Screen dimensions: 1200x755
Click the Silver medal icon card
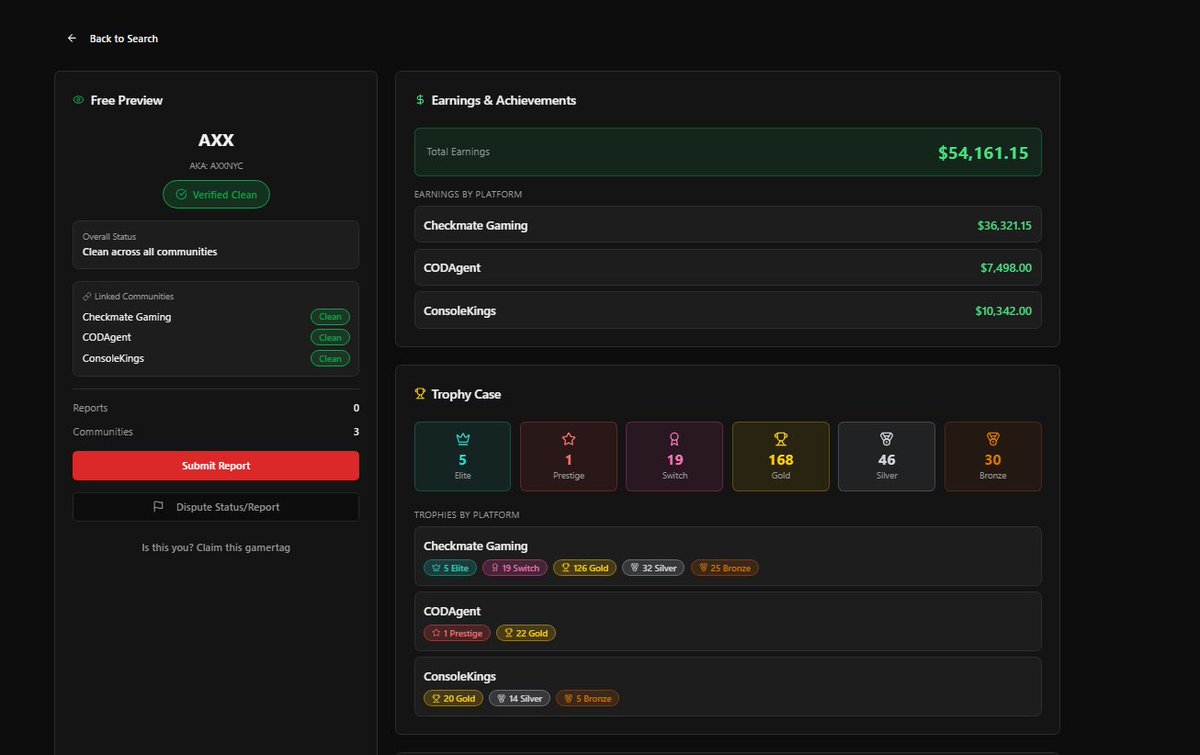(x=887, y=456)
